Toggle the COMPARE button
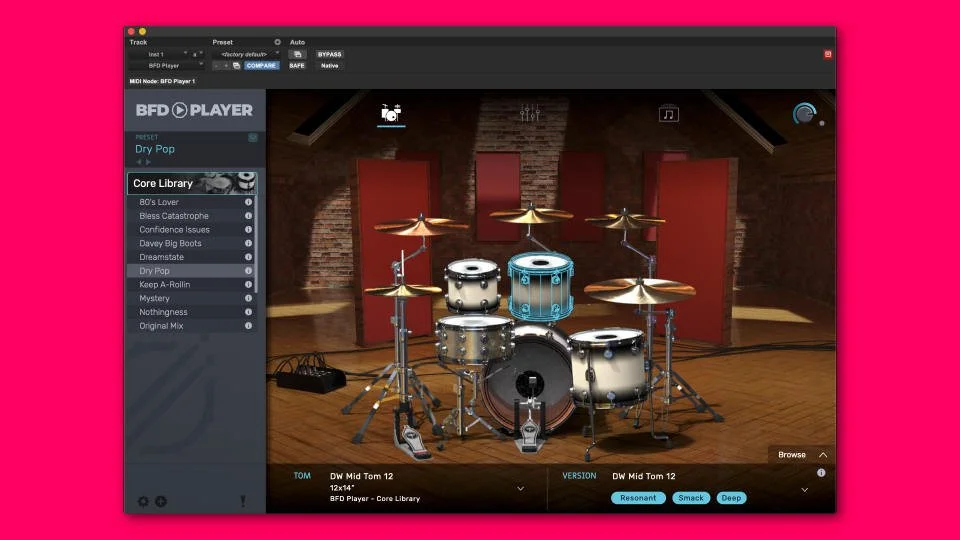 261,66
